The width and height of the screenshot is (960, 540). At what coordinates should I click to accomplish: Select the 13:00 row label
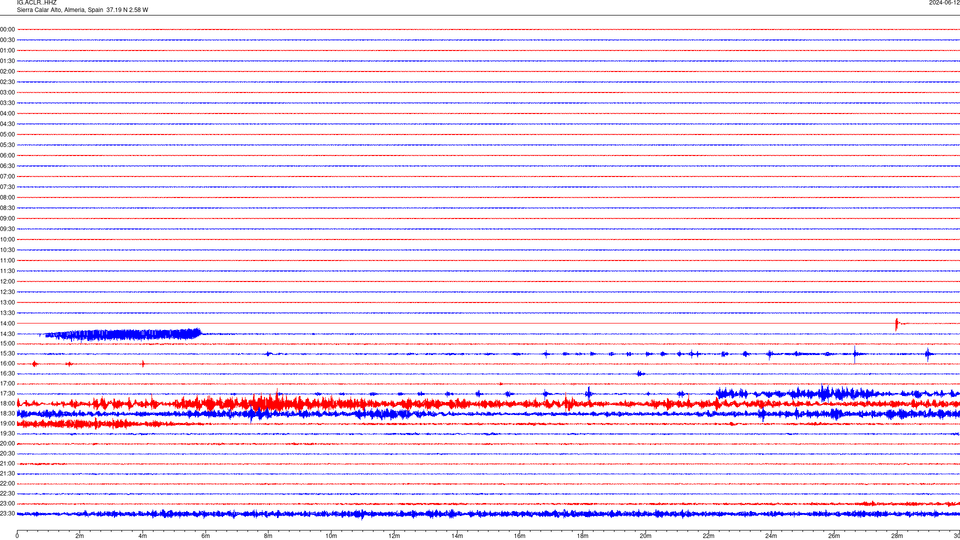tap(7, 302)
